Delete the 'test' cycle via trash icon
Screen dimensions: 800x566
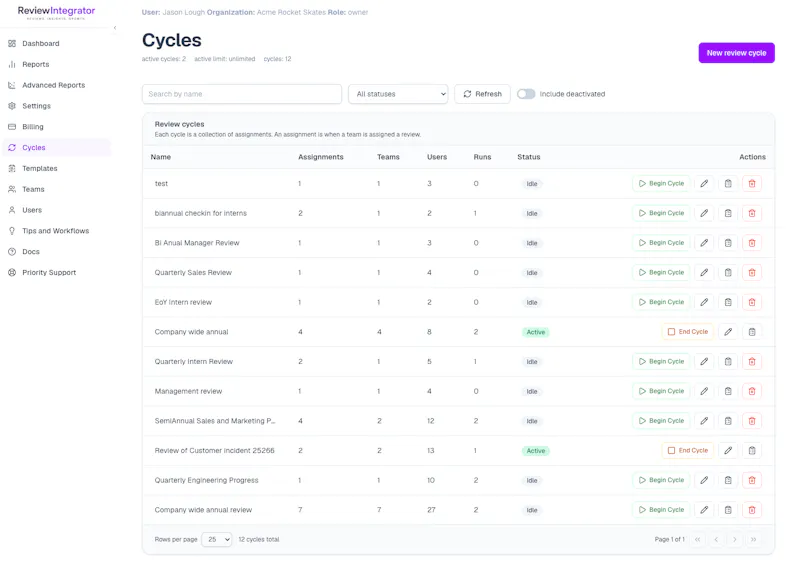click(752, 184)
